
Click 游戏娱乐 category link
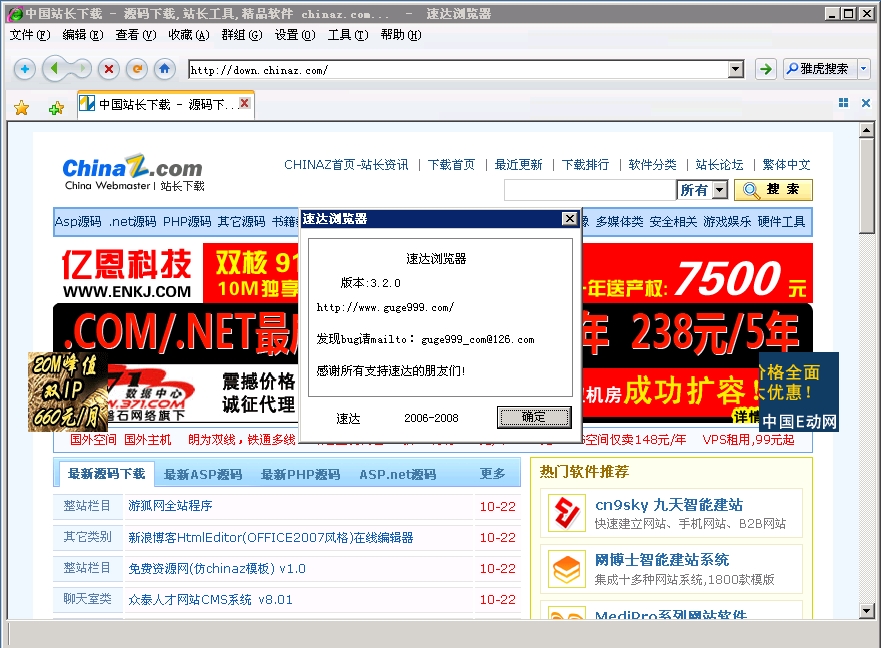point(727,221)
